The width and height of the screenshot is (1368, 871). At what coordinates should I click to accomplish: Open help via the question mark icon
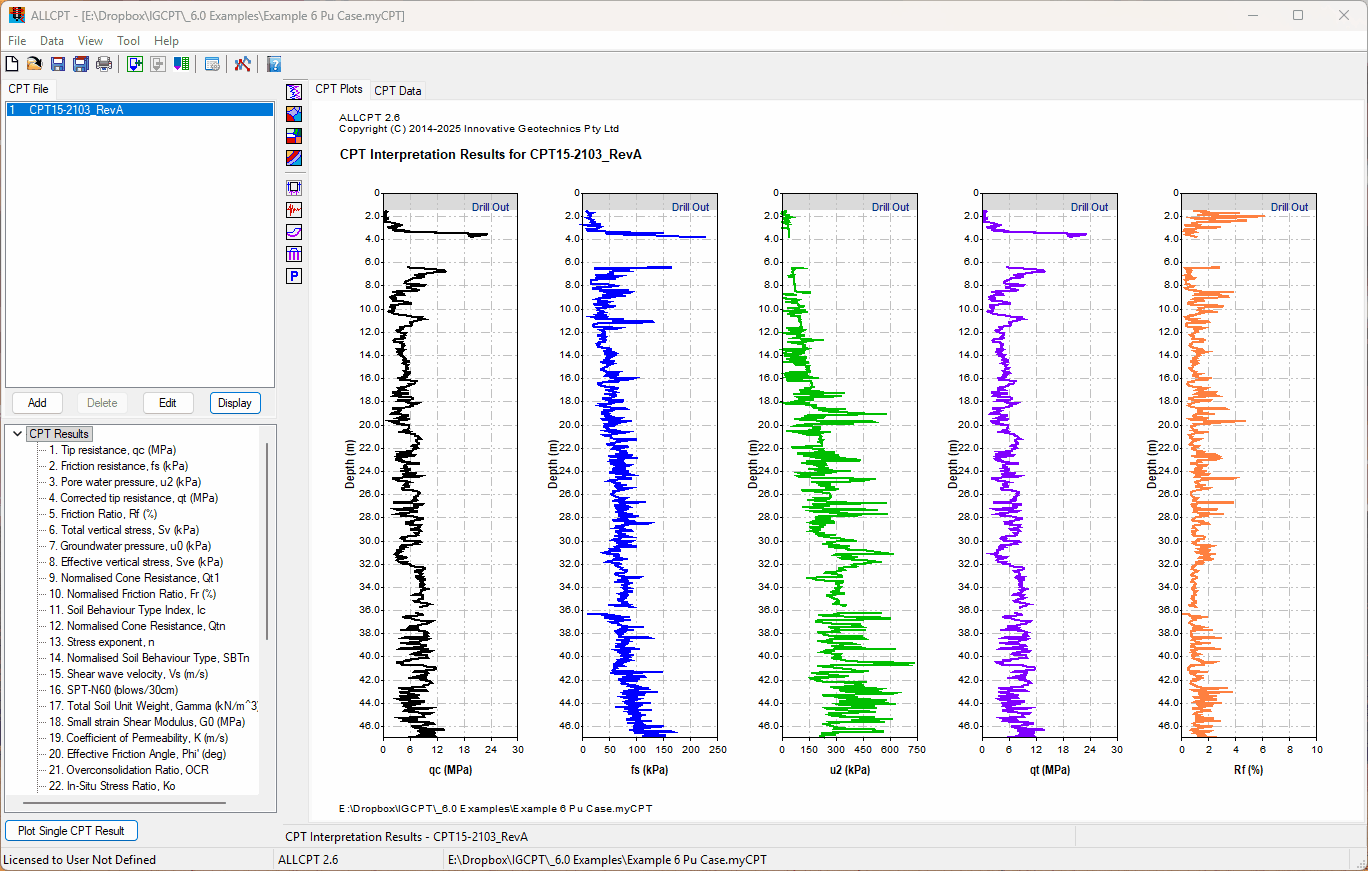coord(274,64)
